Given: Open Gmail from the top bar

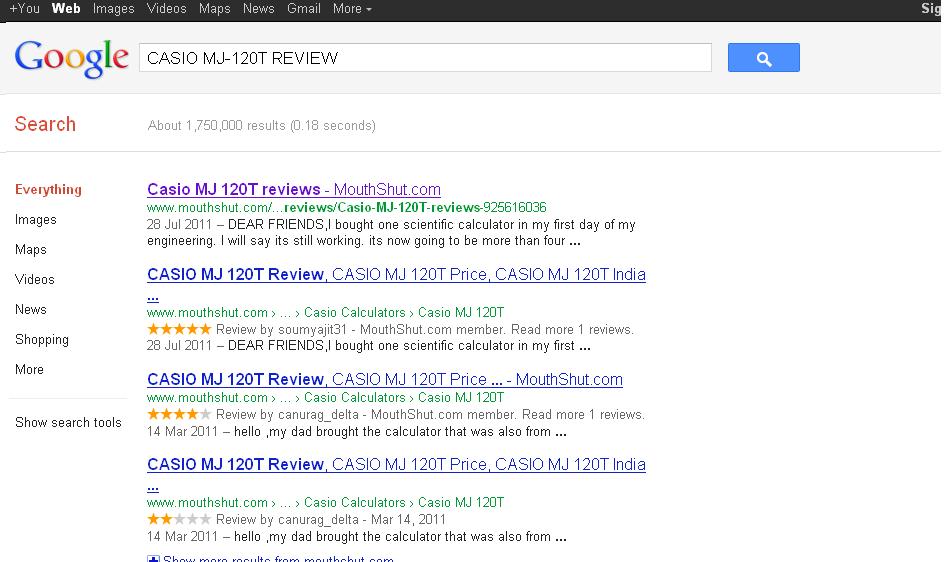Looking at the screenshot, I should 304,9.
